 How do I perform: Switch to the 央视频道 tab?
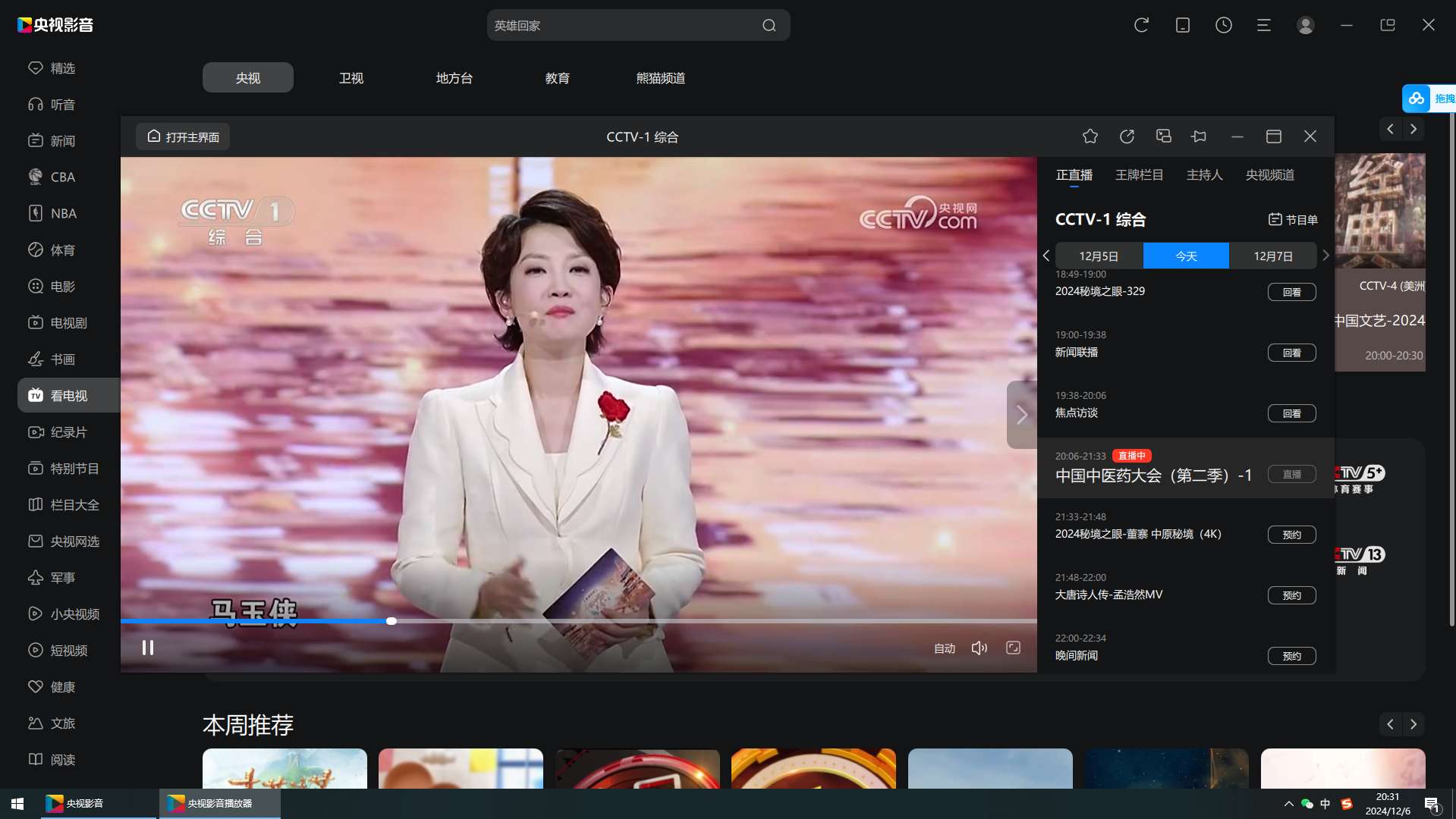point(1270,175)
